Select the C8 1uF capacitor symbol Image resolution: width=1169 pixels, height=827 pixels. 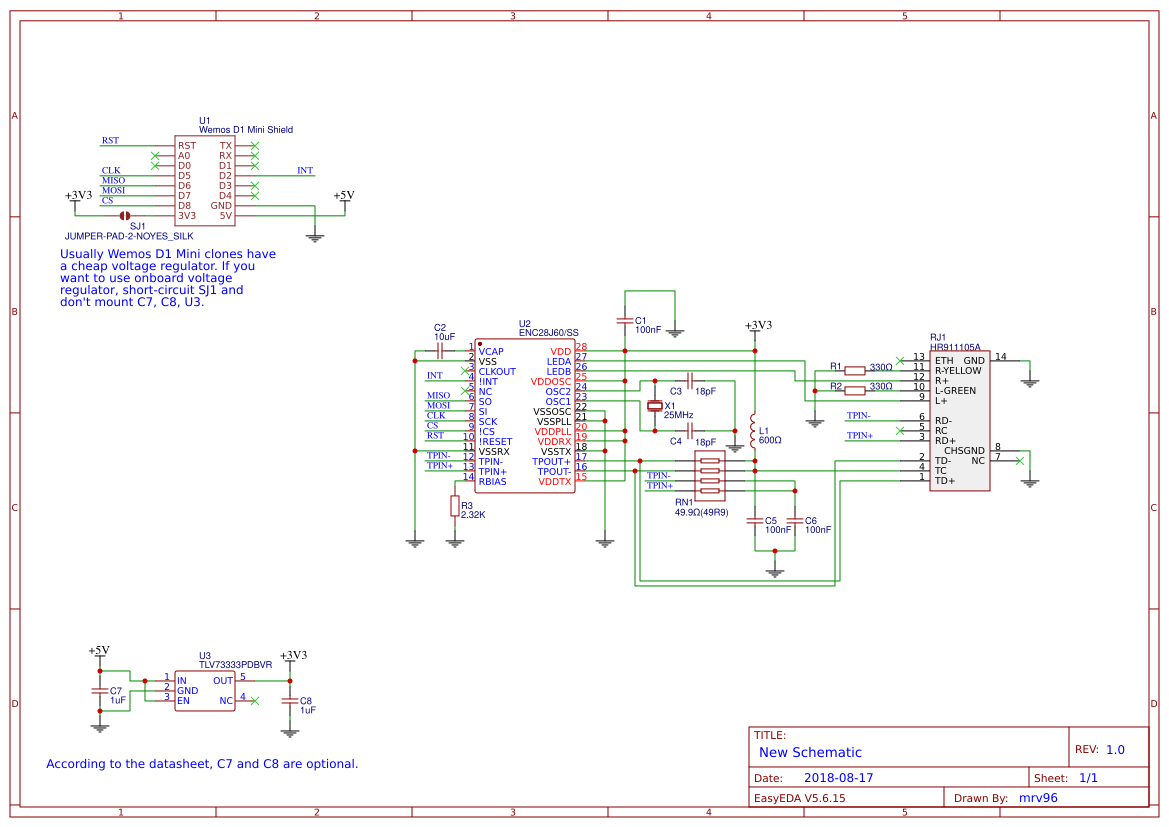[x=290, y=701]
